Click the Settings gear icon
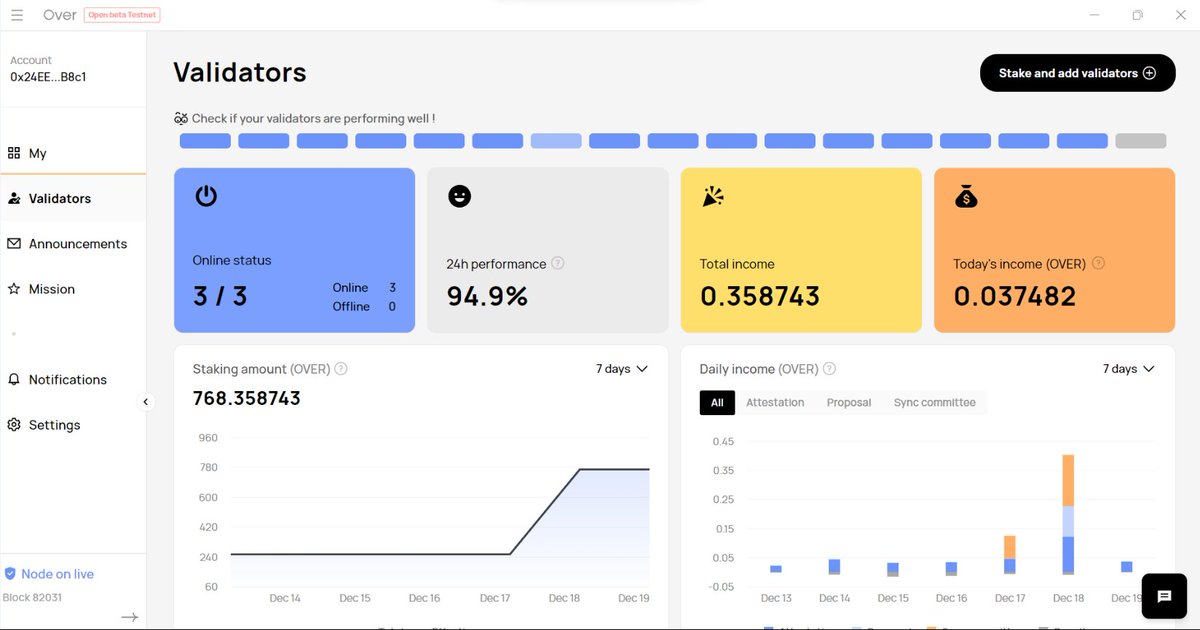Viewport: 1200px width, 630px height. (14, 425)
